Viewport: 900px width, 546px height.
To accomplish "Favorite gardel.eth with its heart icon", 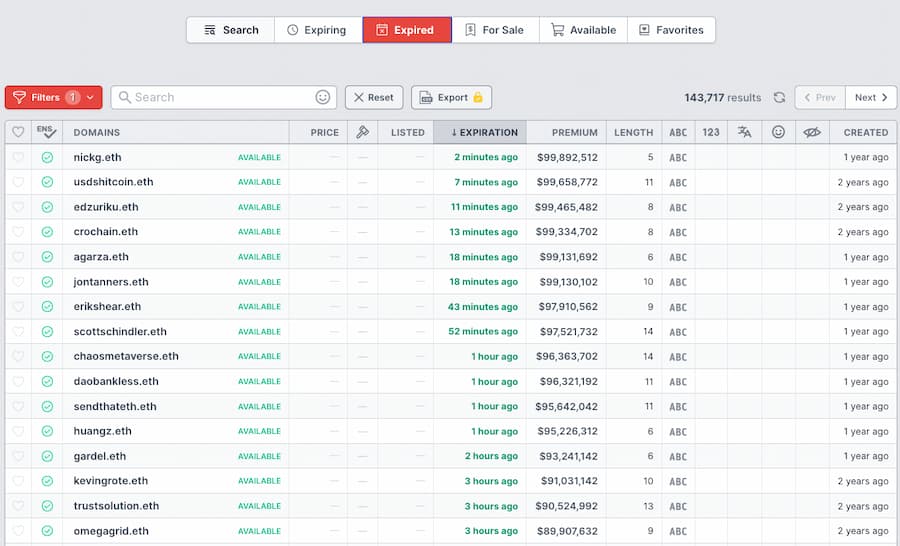I will (x=18, y=456).
